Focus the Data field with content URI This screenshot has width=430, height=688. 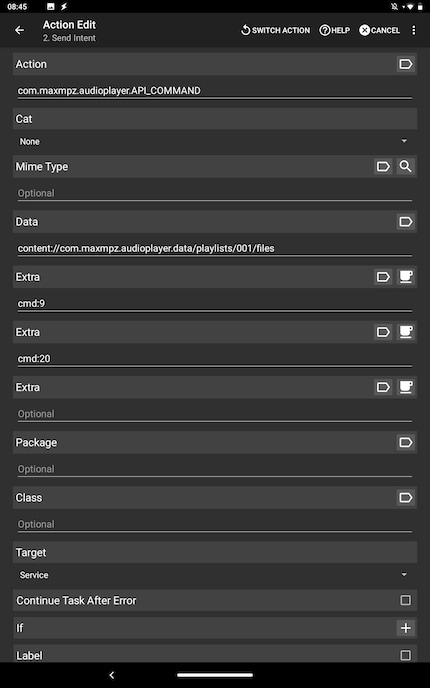pyautogui.click(x=215, y=248)
